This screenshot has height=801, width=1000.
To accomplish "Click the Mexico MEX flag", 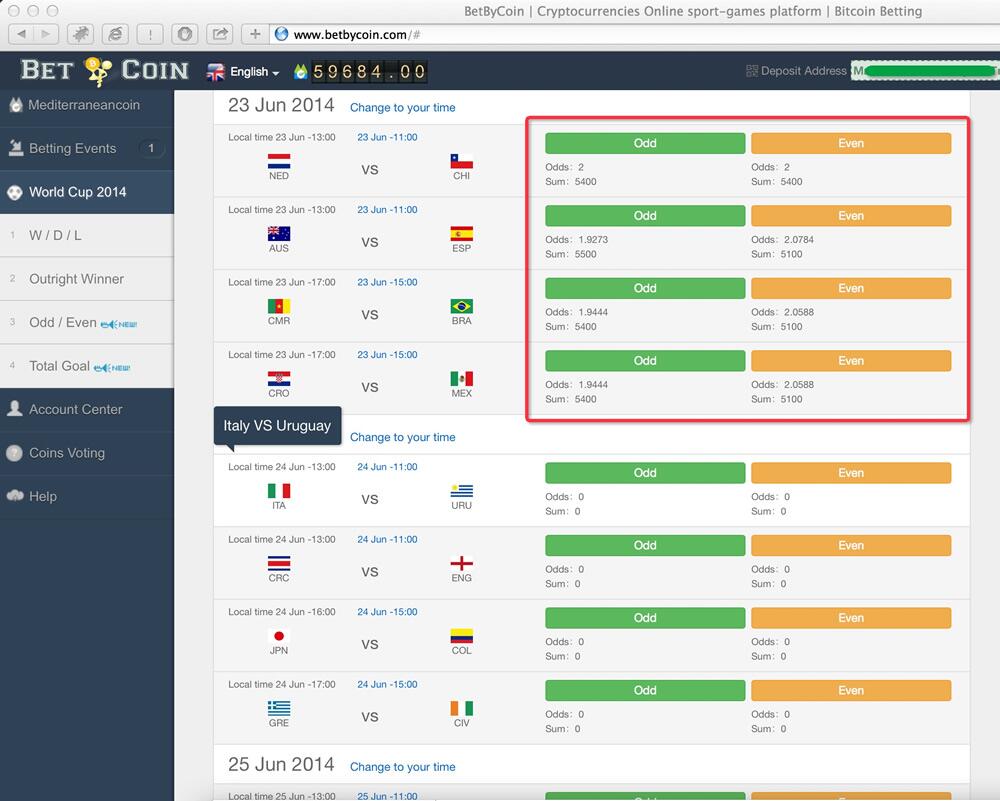I will tap(461, 379).
